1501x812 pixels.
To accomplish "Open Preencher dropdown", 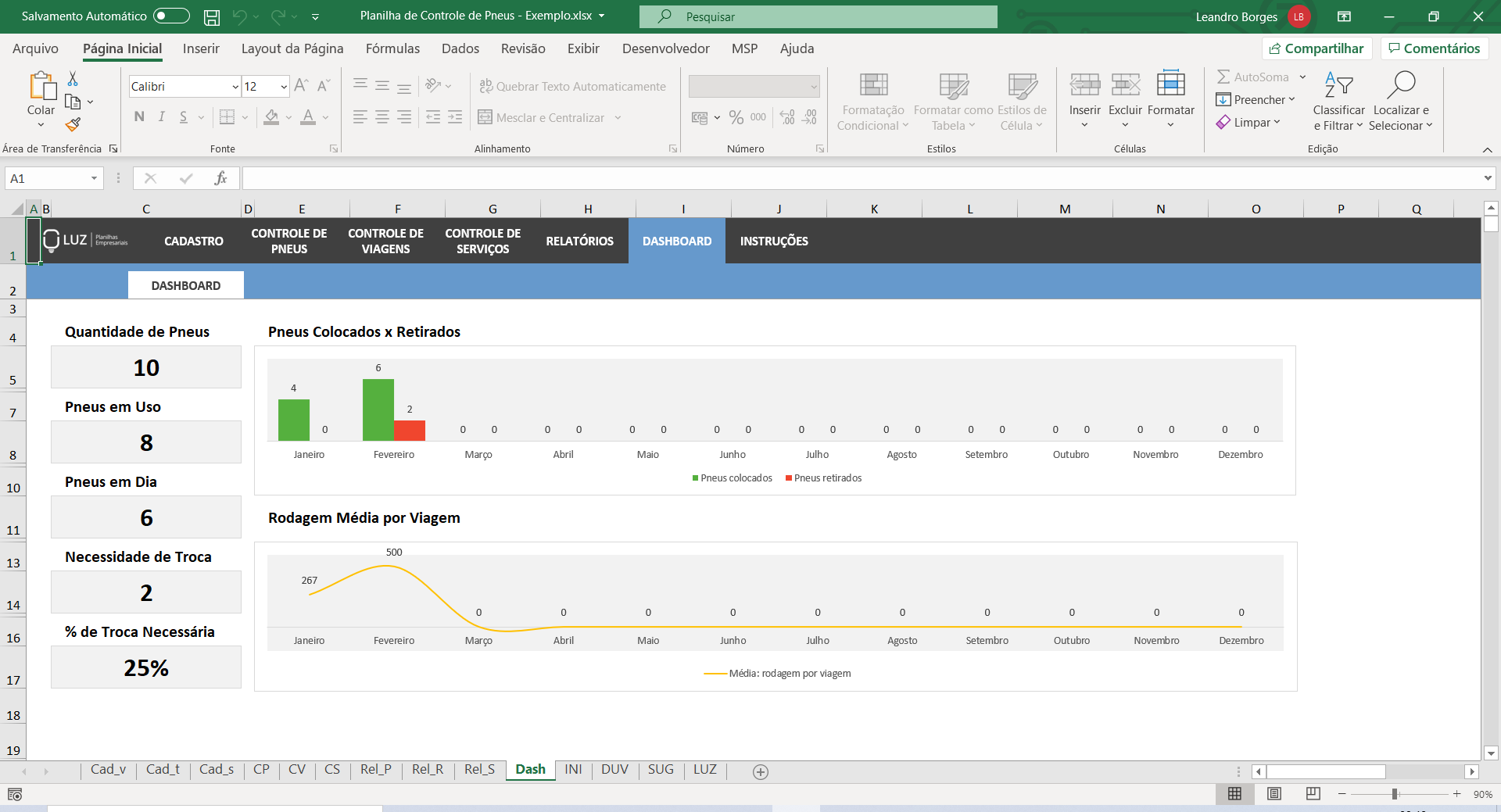I will pos(1256,99).
